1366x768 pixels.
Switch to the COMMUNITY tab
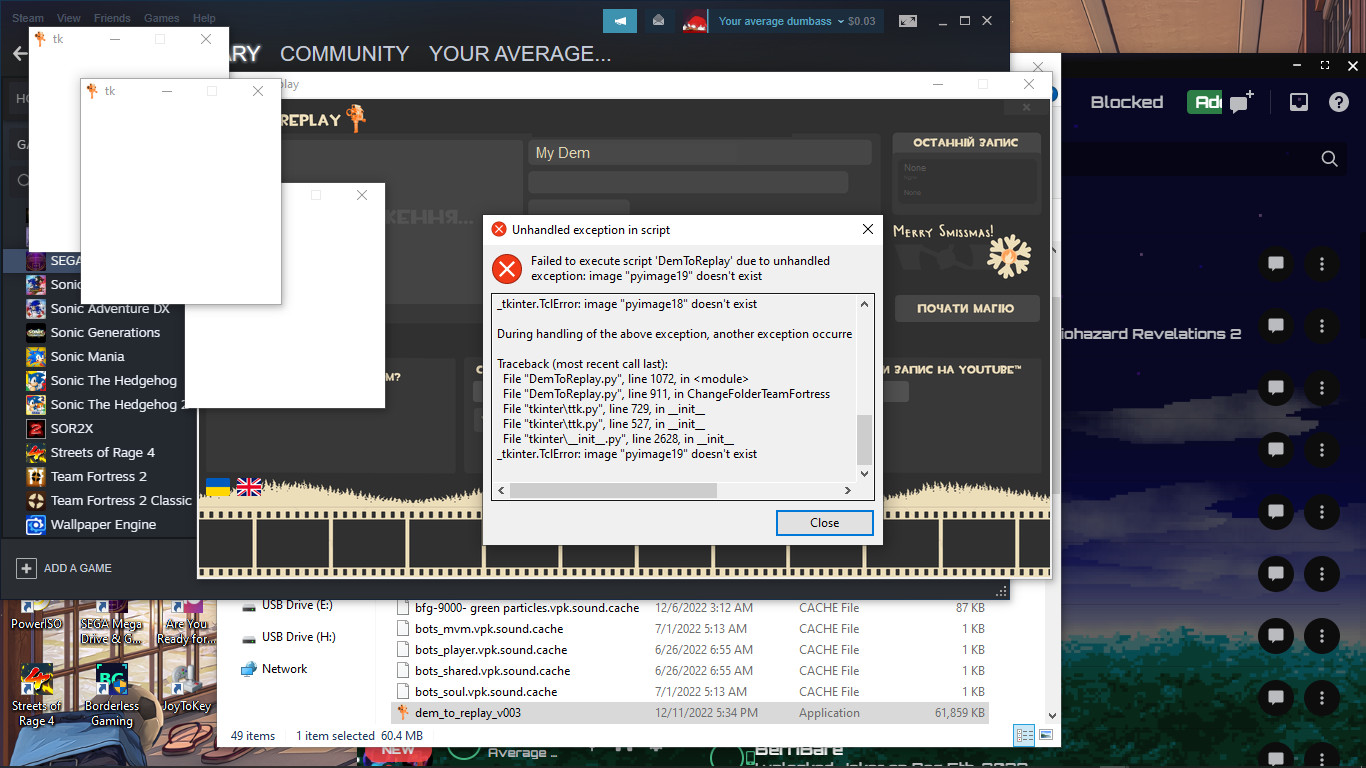click(x=344, y=54)
